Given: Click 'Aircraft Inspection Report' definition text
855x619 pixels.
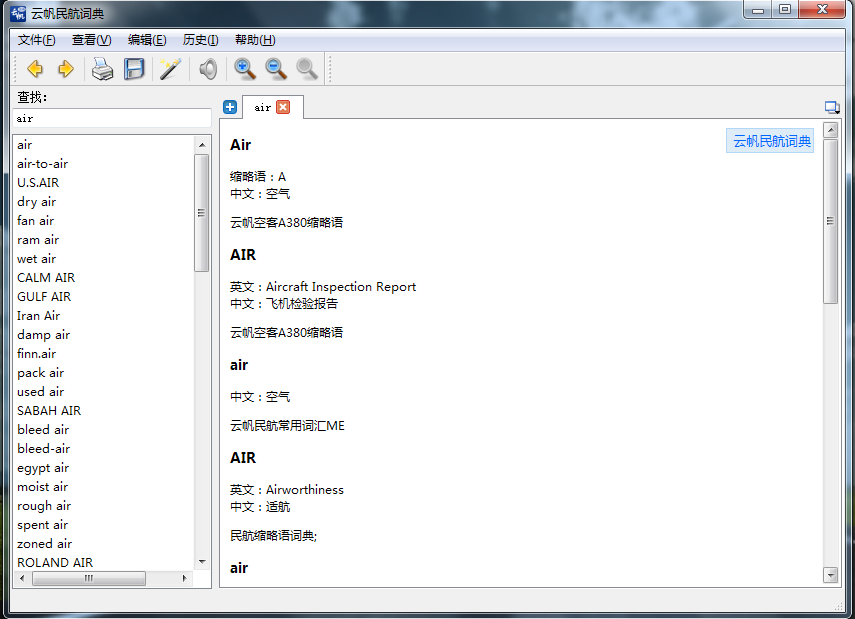Looking at the screenshot, I should pos(341,287).
